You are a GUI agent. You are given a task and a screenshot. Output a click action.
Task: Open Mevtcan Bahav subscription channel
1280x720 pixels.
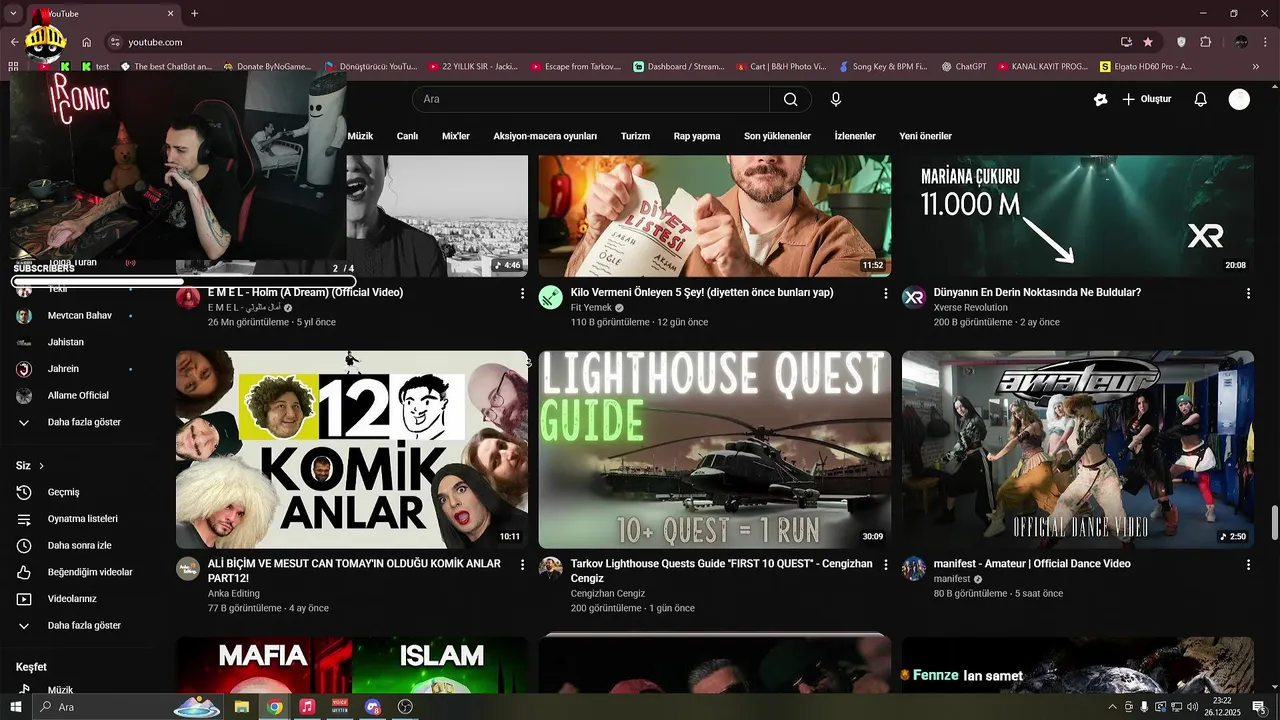[78, 315]
